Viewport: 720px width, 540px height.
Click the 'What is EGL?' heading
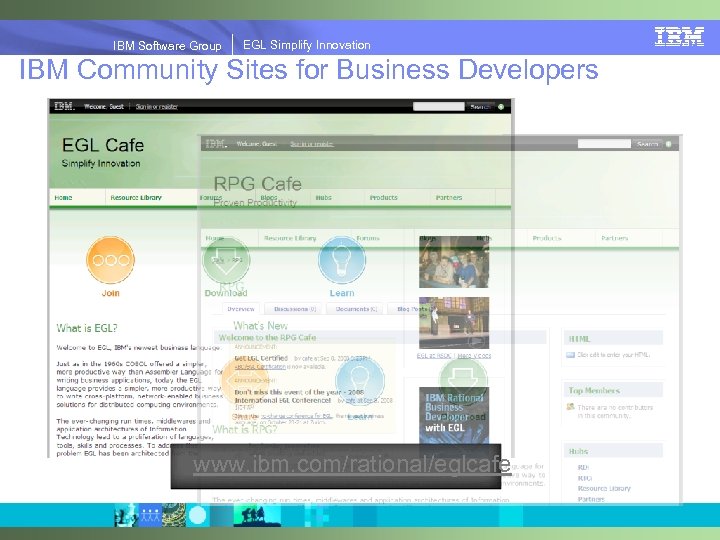click(87, 328)
